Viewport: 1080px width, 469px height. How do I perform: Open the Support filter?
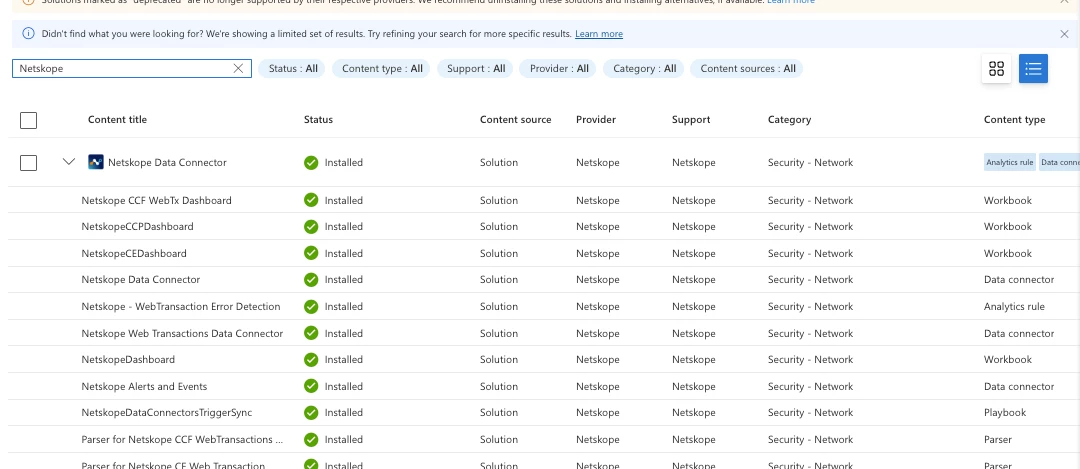pyautogui.click(x=475, y=69)
